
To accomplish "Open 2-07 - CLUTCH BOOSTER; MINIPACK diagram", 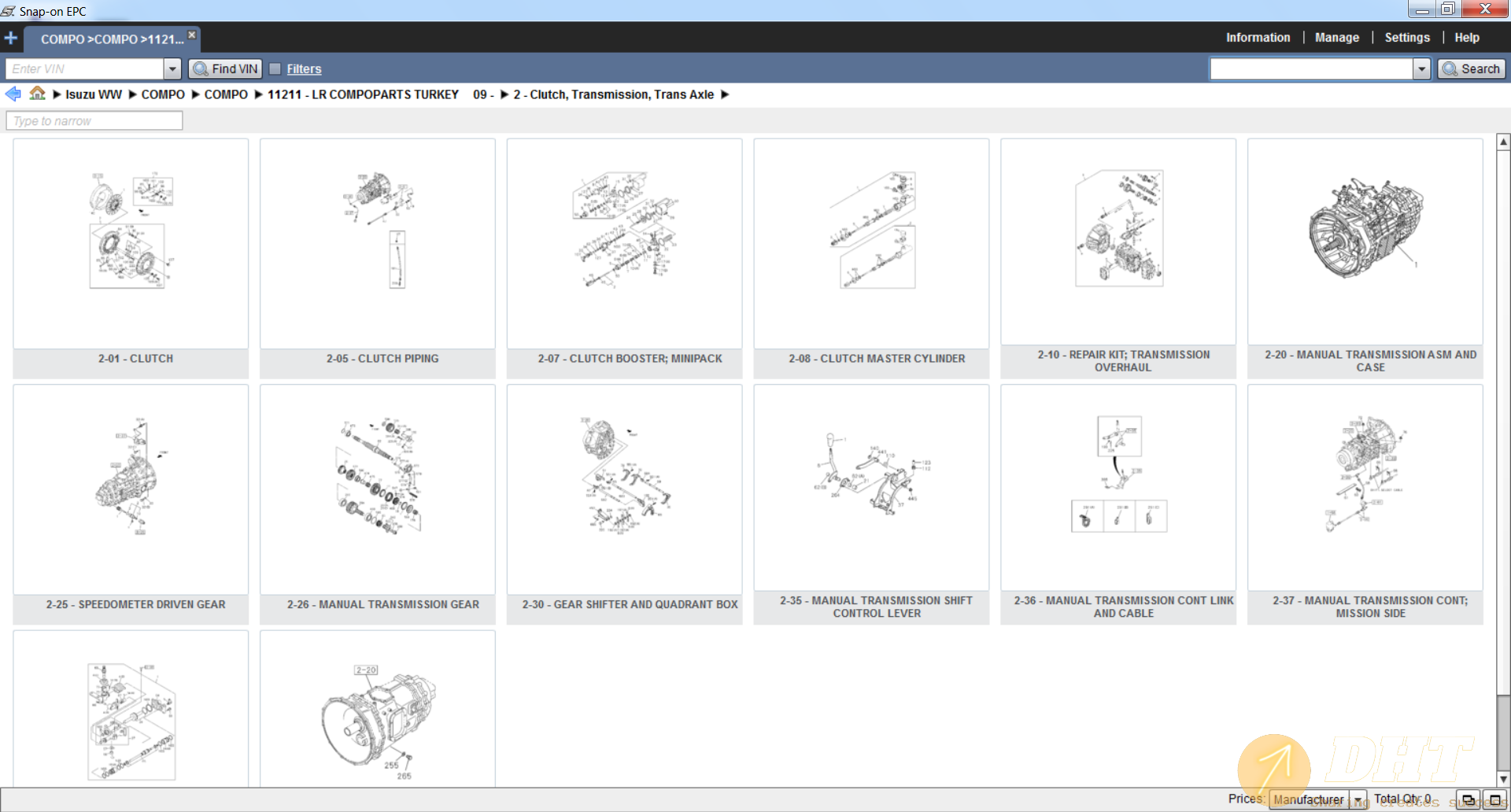I will (x=625, y=244).
